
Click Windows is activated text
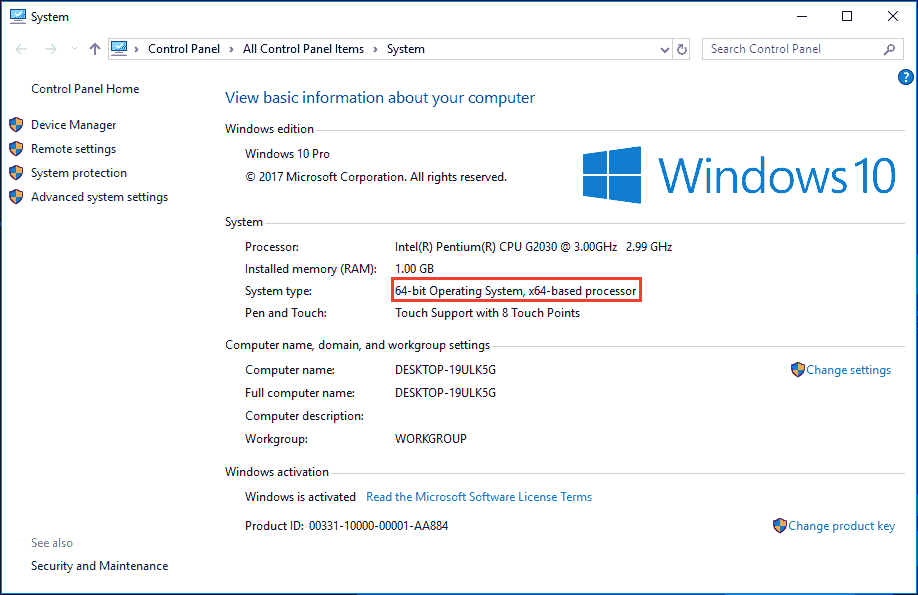(300, 497)
